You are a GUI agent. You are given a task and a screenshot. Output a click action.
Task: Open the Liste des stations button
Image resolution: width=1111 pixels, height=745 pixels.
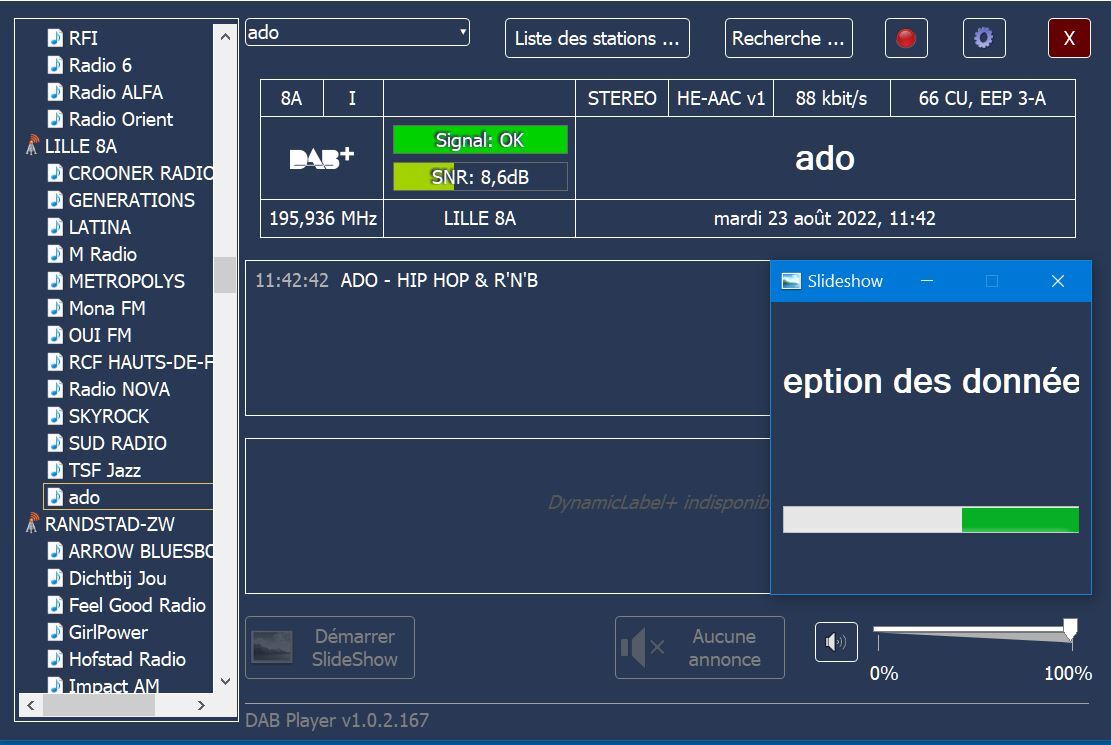(597, 38)
